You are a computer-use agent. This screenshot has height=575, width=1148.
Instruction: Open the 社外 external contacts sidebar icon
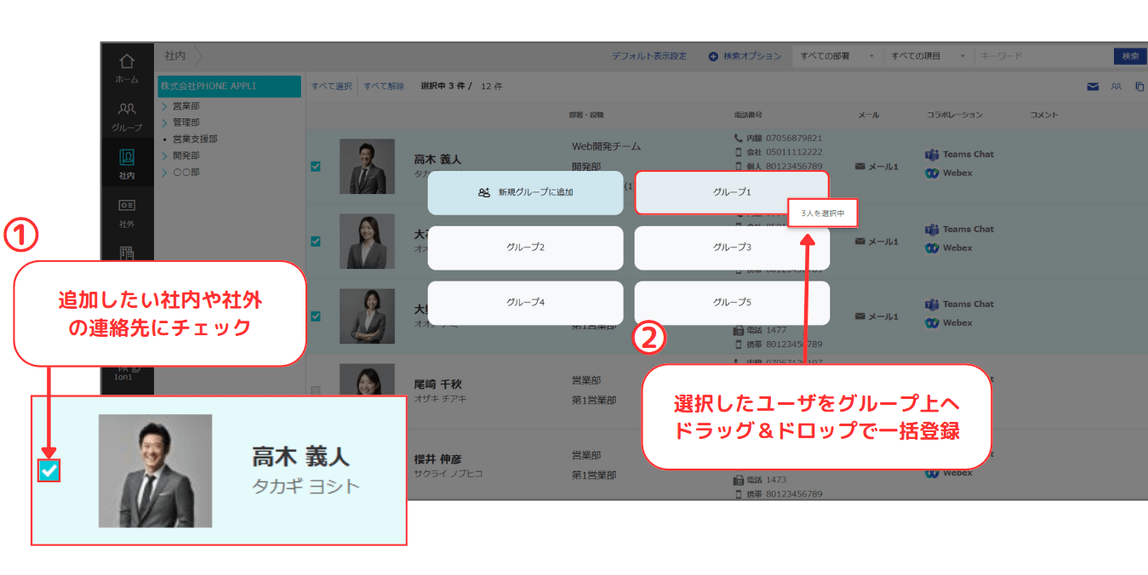tap(127, 213)
